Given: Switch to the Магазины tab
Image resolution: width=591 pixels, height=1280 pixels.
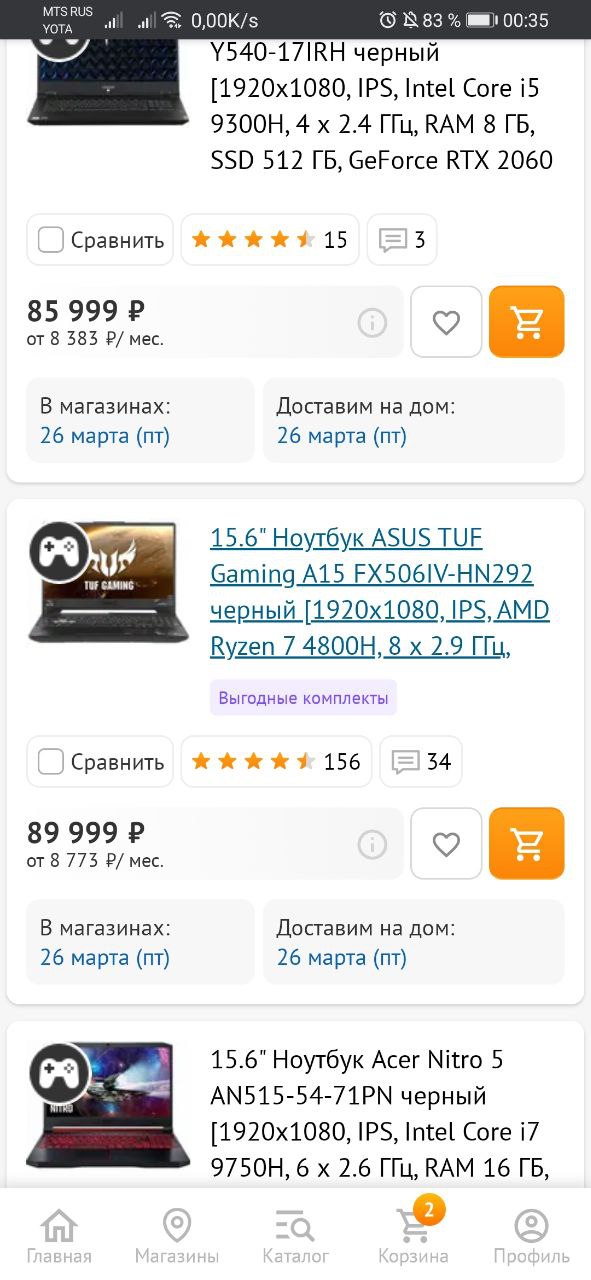Looking at the screenshot, I should pyautogui.click(x=177, y=1237).
